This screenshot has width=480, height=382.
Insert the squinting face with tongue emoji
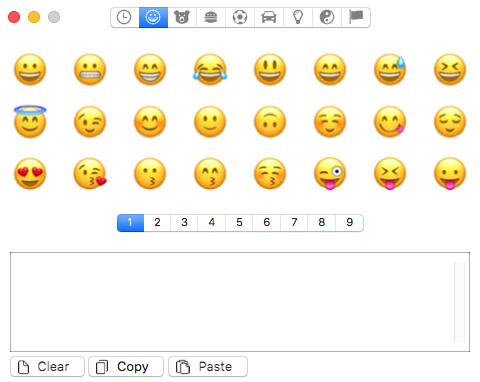390,174
